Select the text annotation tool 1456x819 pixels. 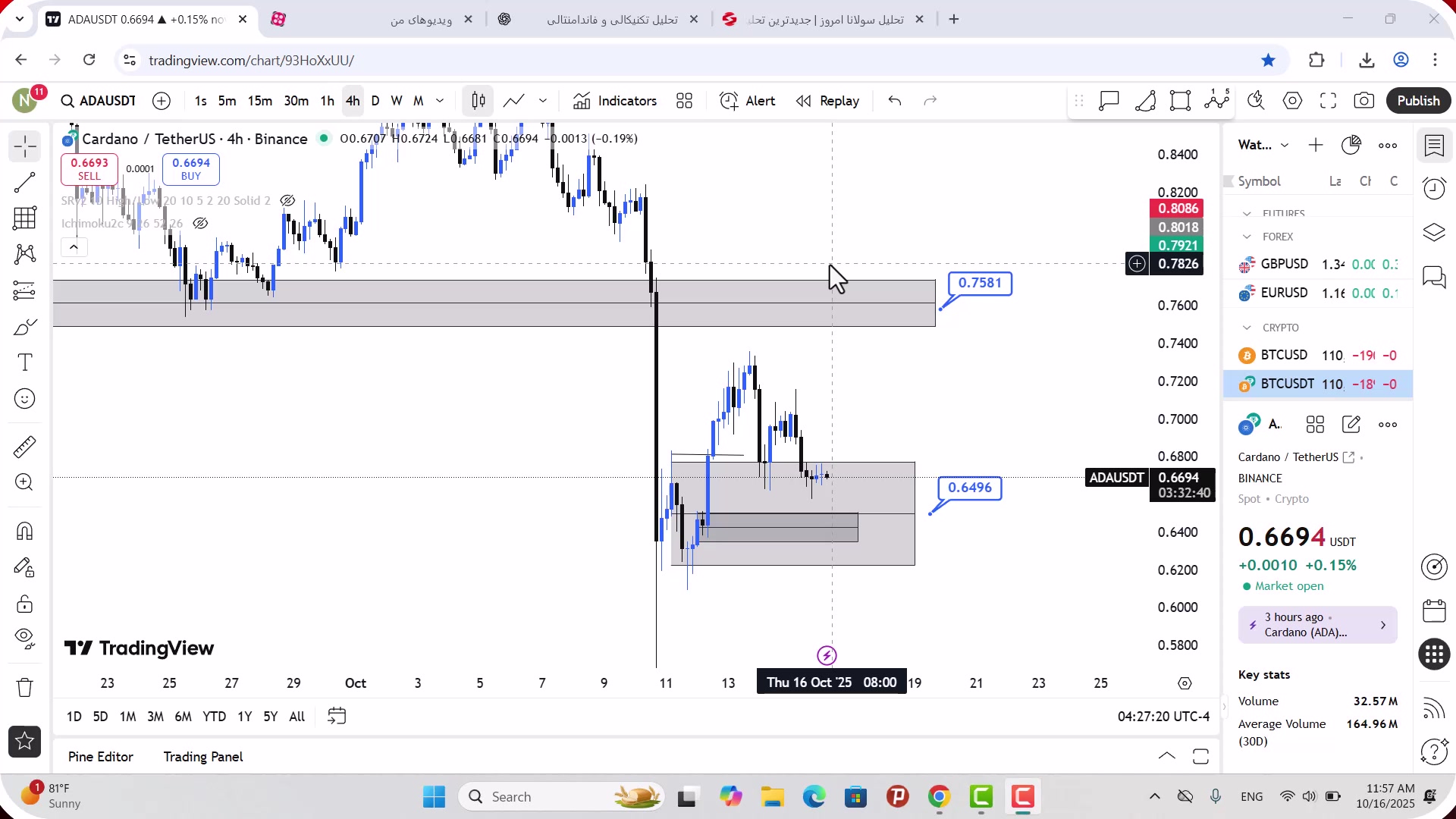[x=25, y=362]
